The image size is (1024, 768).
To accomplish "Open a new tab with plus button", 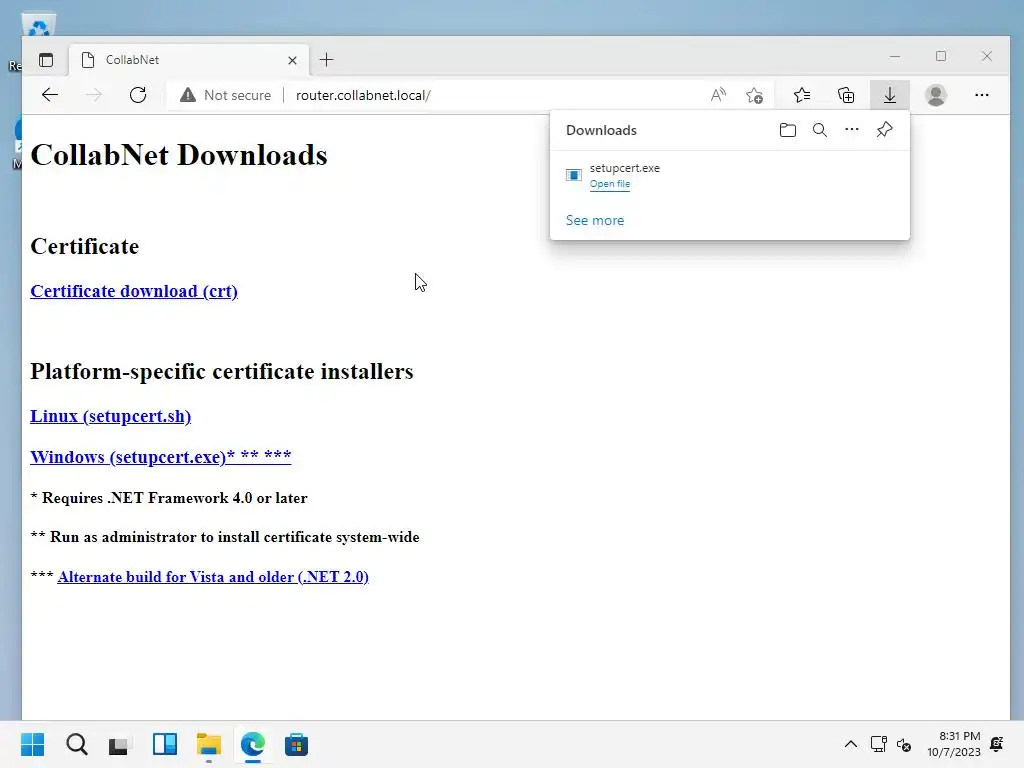I will tap(327, 60).
